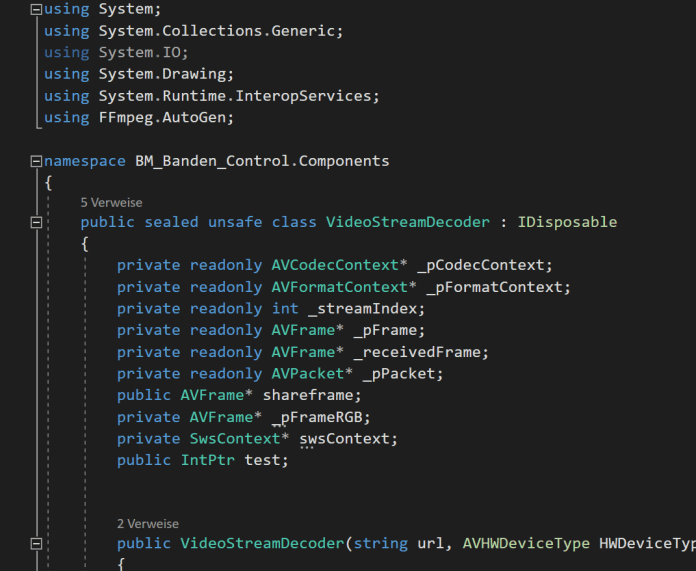Viewport: 696px width, 571px height.
Task: Place cursor on _pCodecContext field name
Action: pyautogui.click(x=484, y=265)
